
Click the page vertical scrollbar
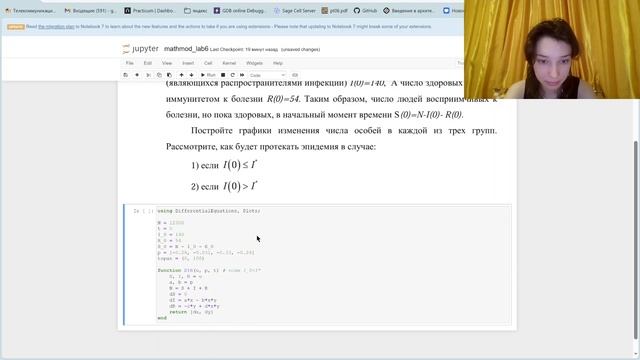coord(636,239)
